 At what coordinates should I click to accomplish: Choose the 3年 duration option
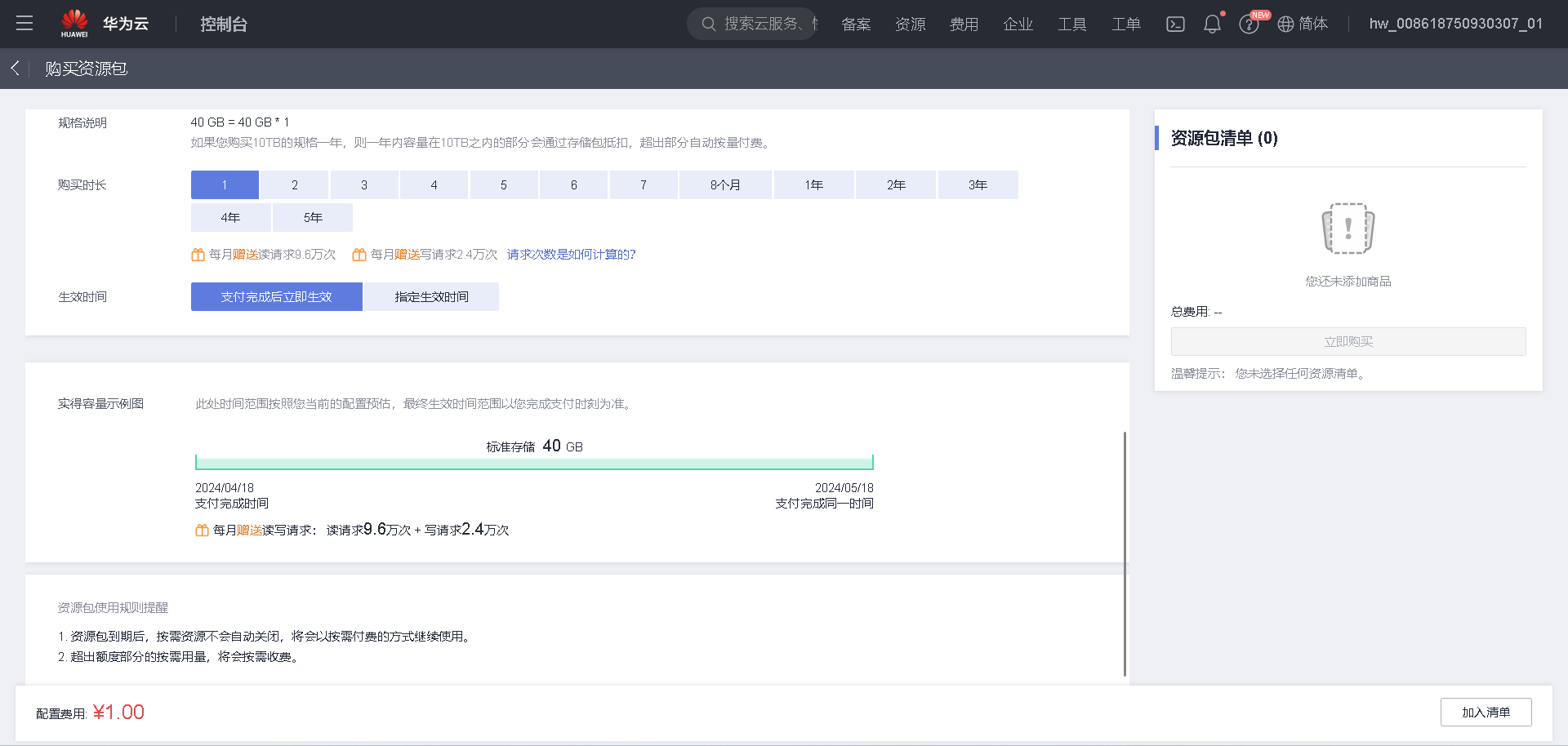click(x=978, y=184)
